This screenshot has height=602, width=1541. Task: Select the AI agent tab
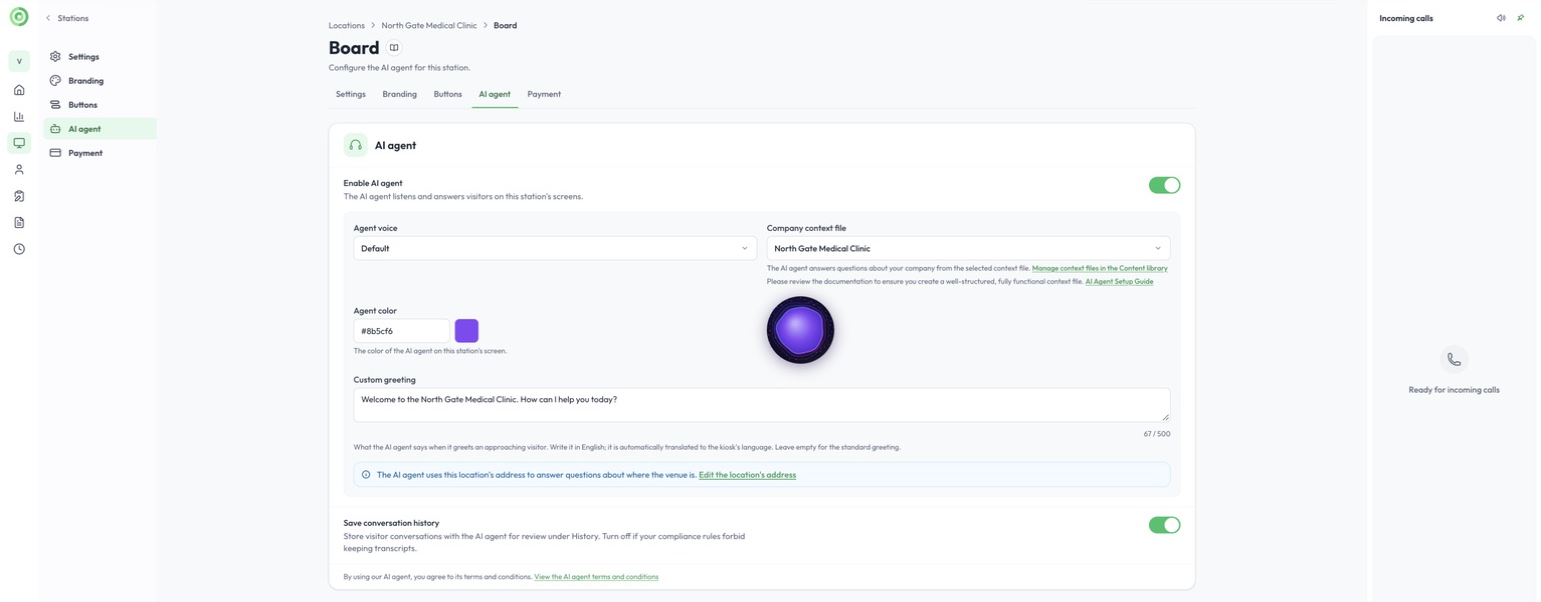pyautogui.click(x=494, y=94)
